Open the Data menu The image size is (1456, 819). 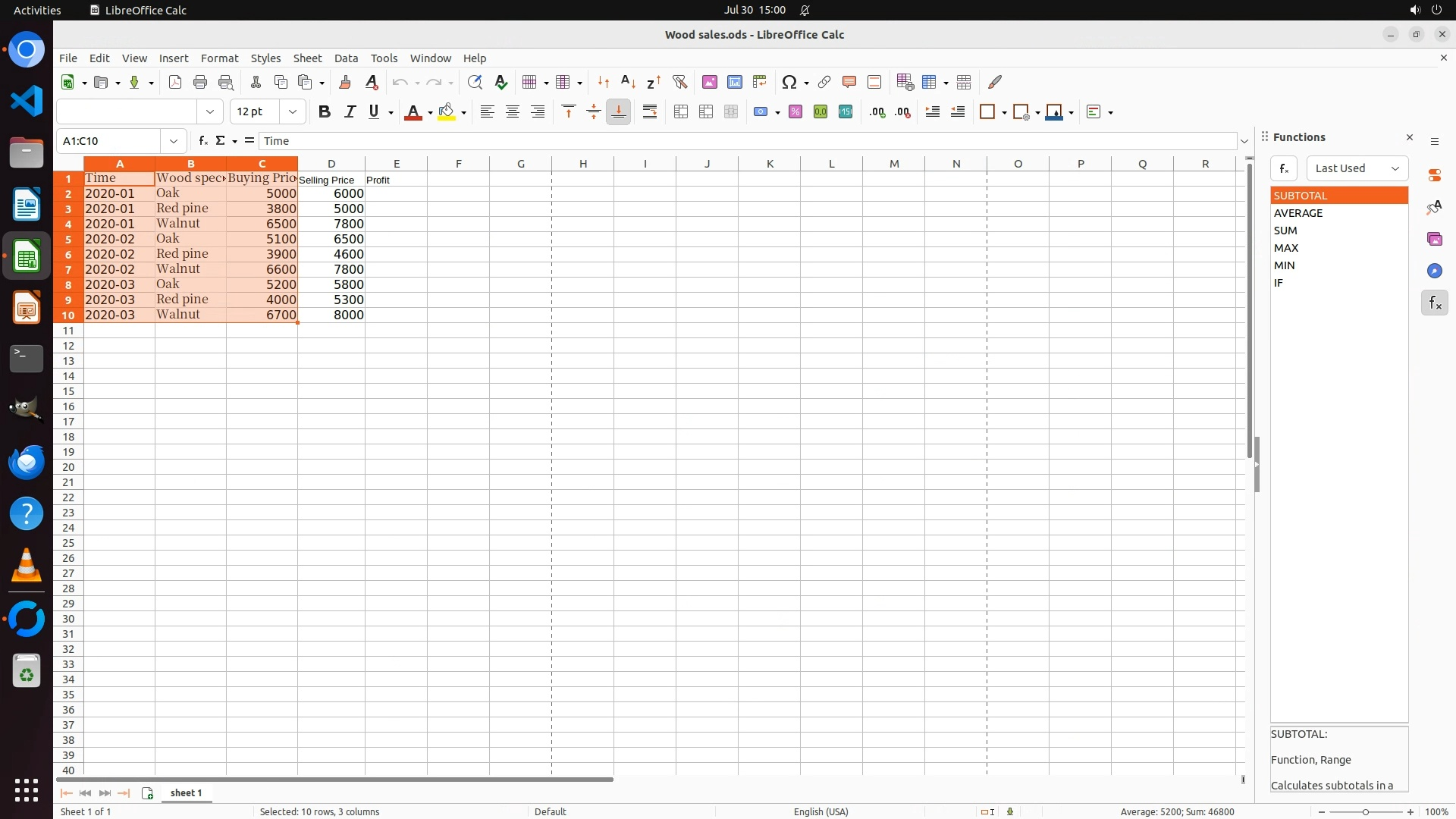click(x=346, y=58)
